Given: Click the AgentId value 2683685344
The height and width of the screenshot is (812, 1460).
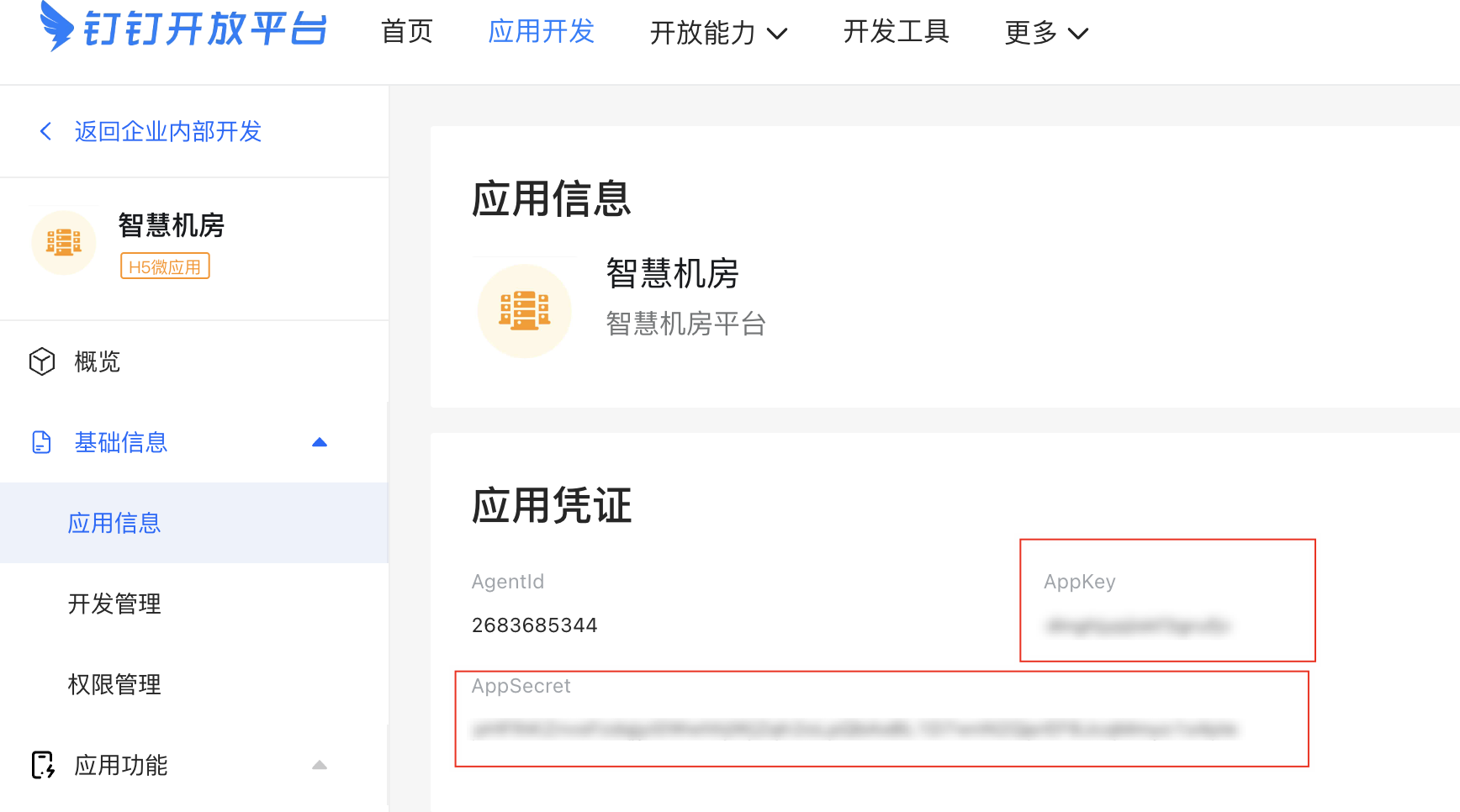Looking at the screenshot, I should (534, 625).
